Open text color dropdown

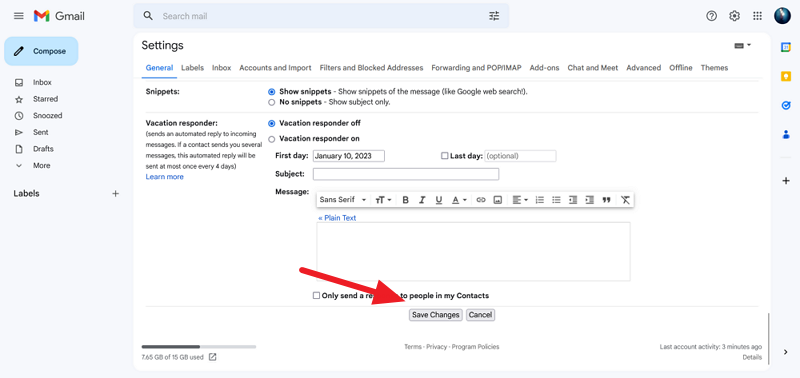pos(459,200)
